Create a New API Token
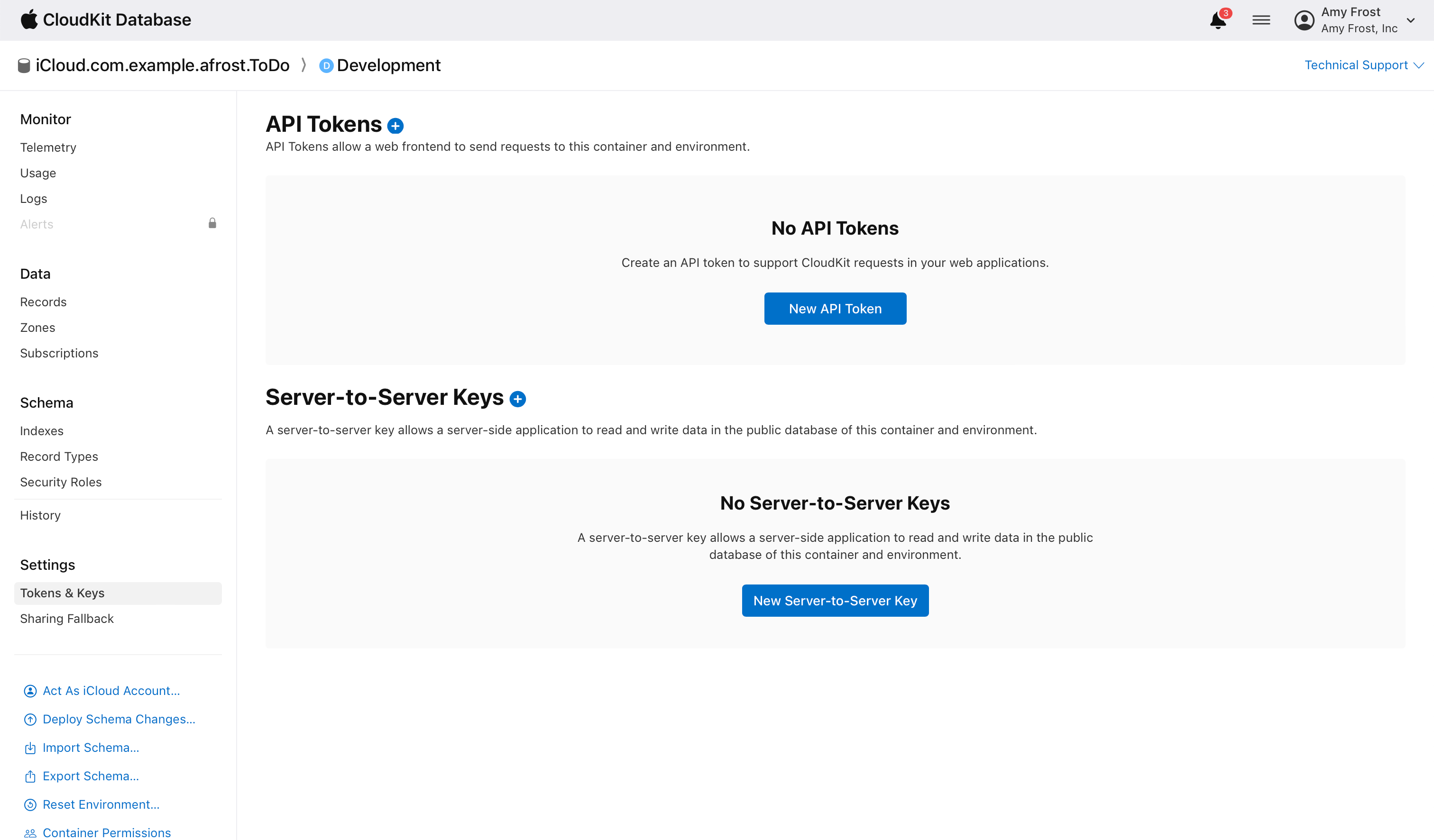The height and width of the screenshot is (840, 1434). [835, 308]
